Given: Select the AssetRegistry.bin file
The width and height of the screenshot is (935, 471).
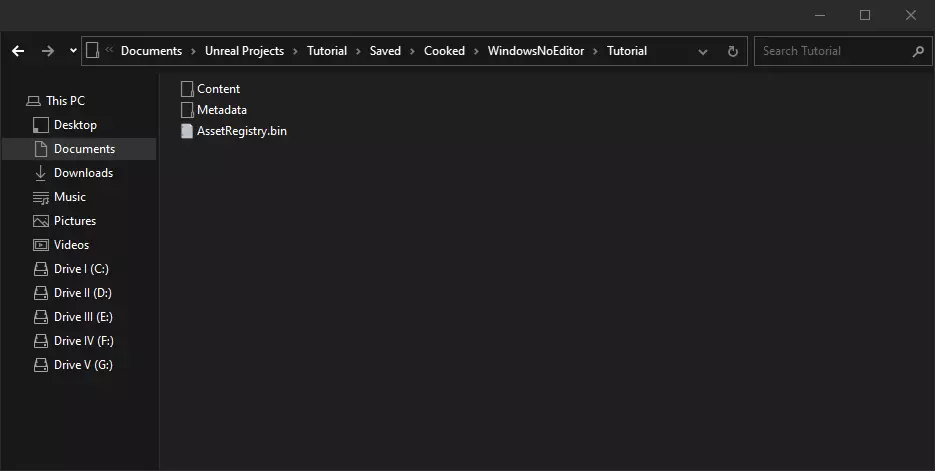Looking at the screenshot, I should point(241,131).
